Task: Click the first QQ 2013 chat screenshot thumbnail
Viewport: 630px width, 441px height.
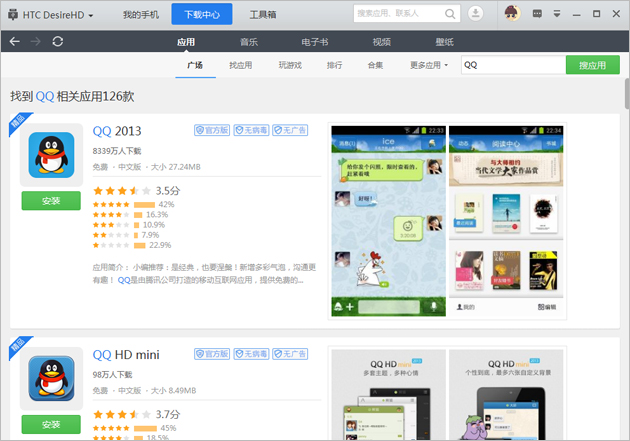Action: [x=388, y=220]
